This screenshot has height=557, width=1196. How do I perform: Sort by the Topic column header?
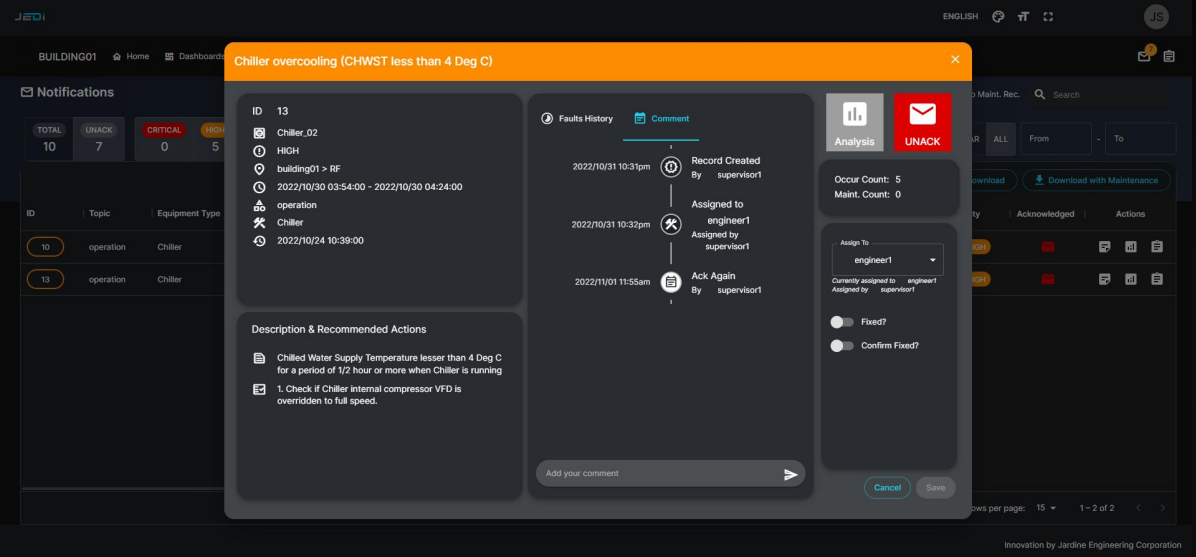[x=100, y=214]
